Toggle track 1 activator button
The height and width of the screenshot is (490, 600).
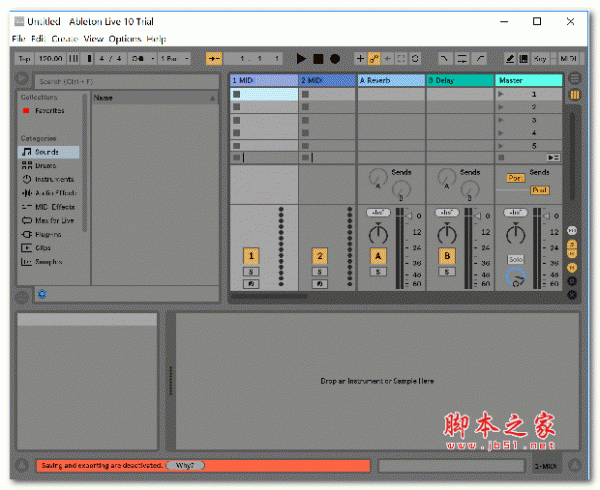coord(250,256)
